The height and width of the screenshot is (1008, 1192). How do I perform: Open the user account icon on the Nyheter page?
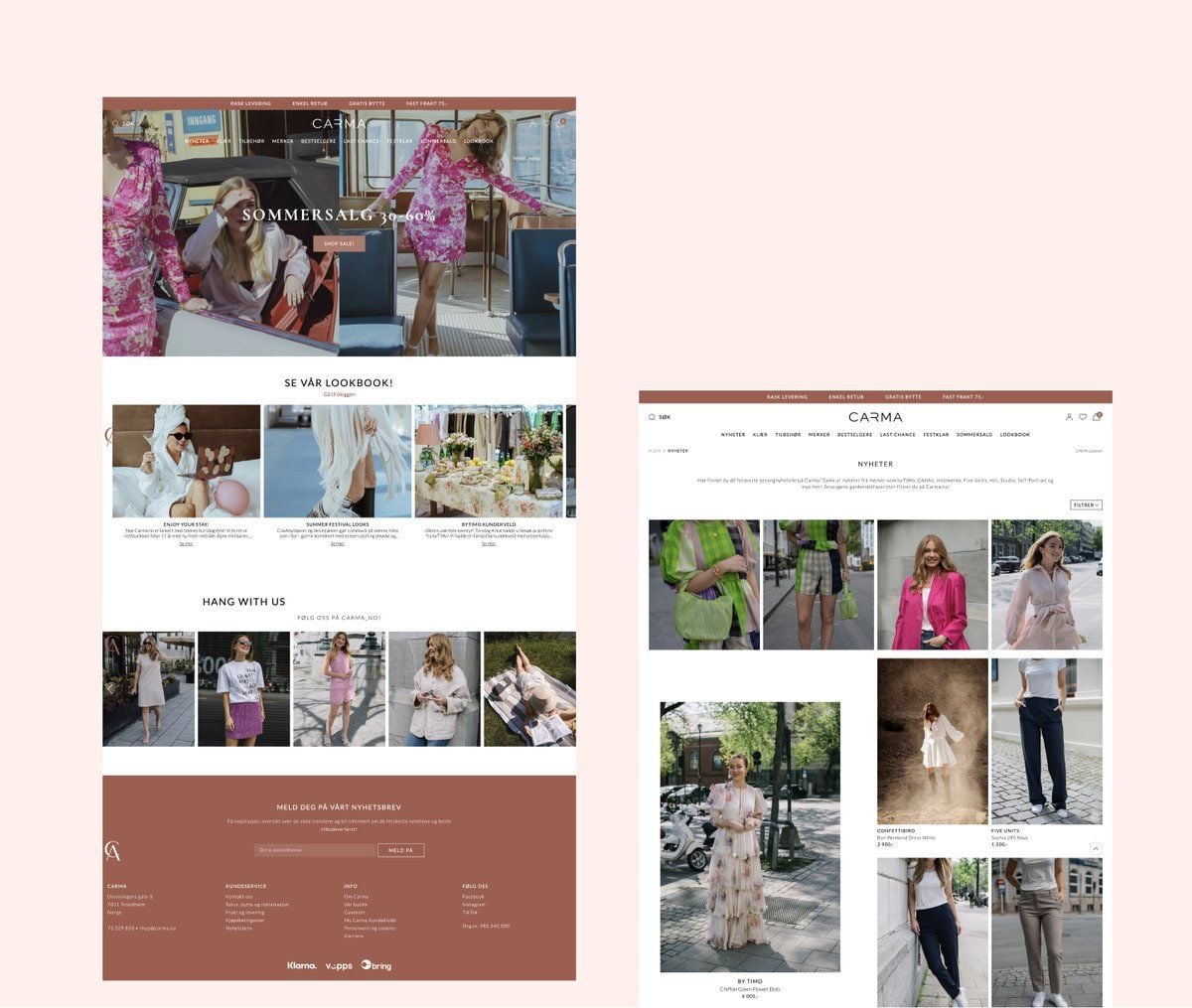point(1069,417)
